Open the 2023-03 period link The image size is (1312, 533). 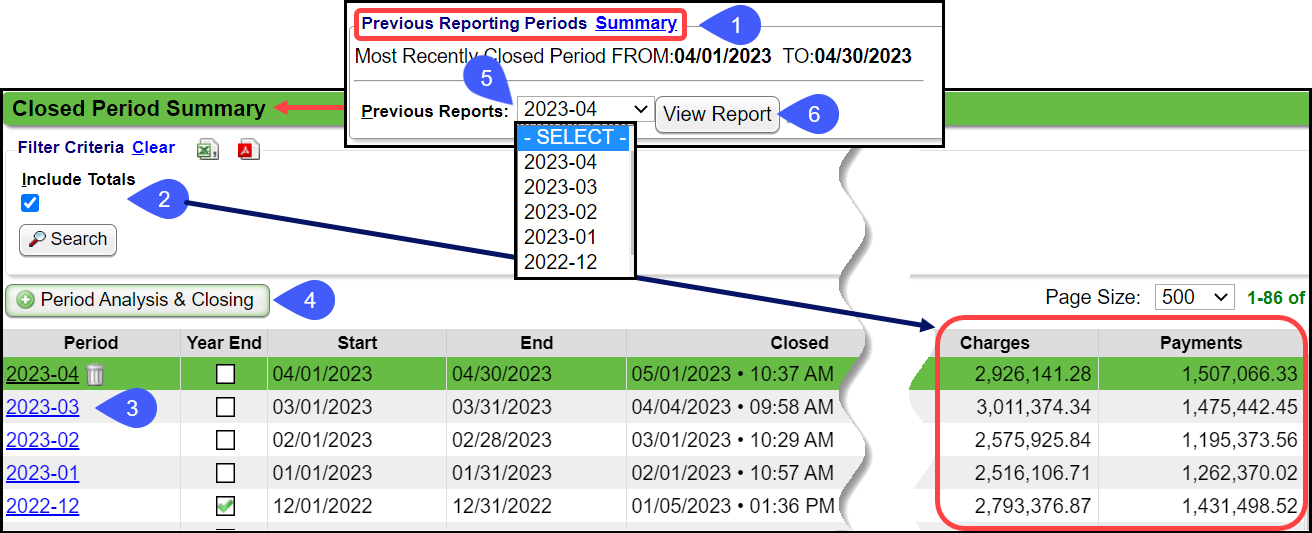pos(42,407)
